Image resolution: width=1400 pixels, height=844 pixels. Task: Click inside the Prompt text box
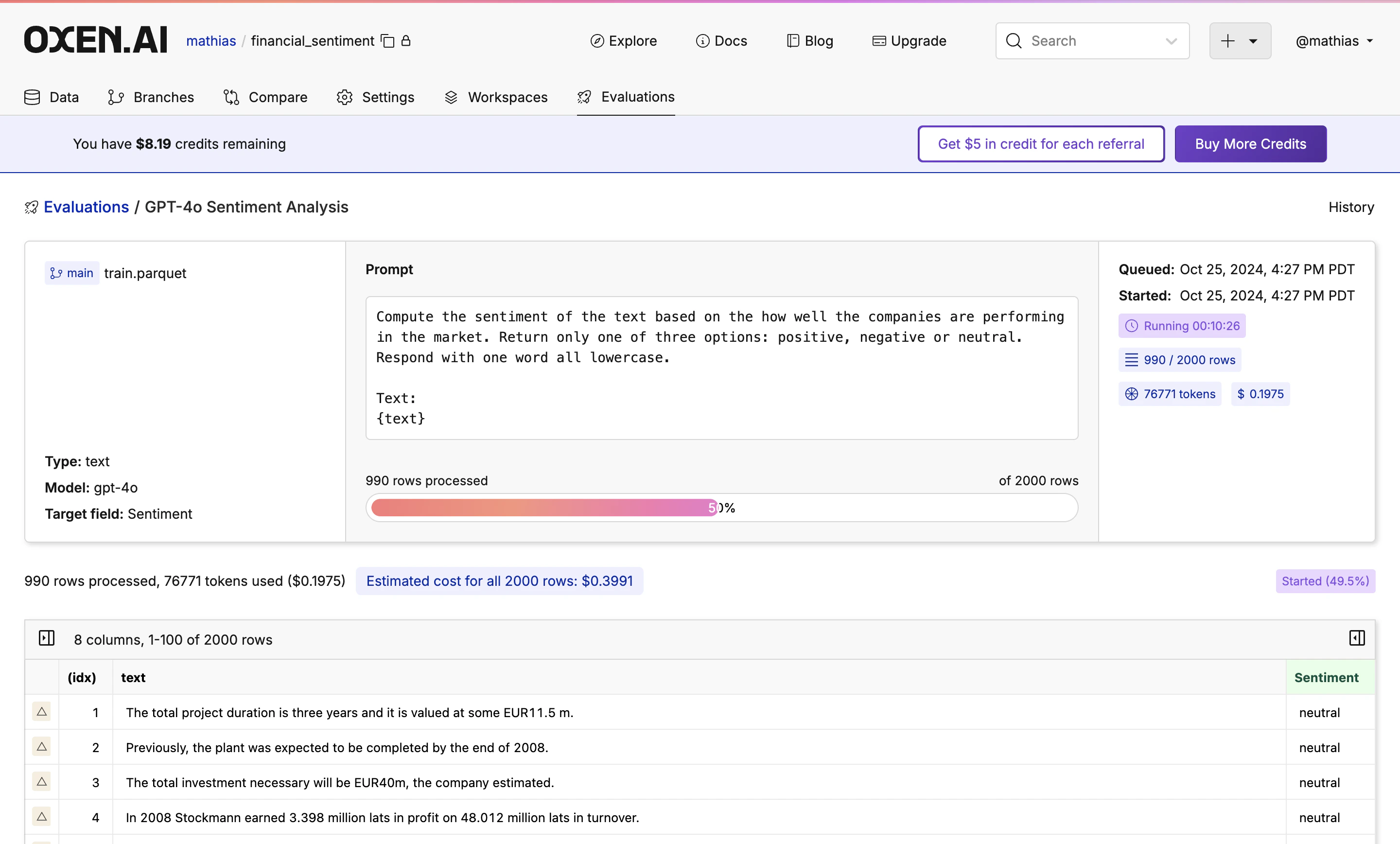coord(721,368)
